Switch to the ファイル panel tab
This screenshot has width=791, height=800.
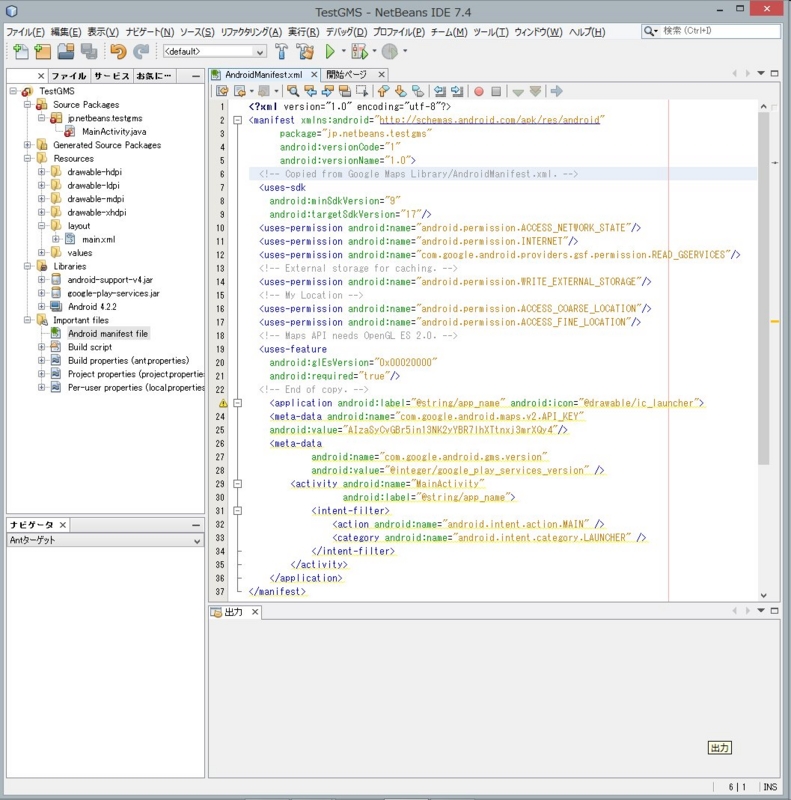coord(69,76)
